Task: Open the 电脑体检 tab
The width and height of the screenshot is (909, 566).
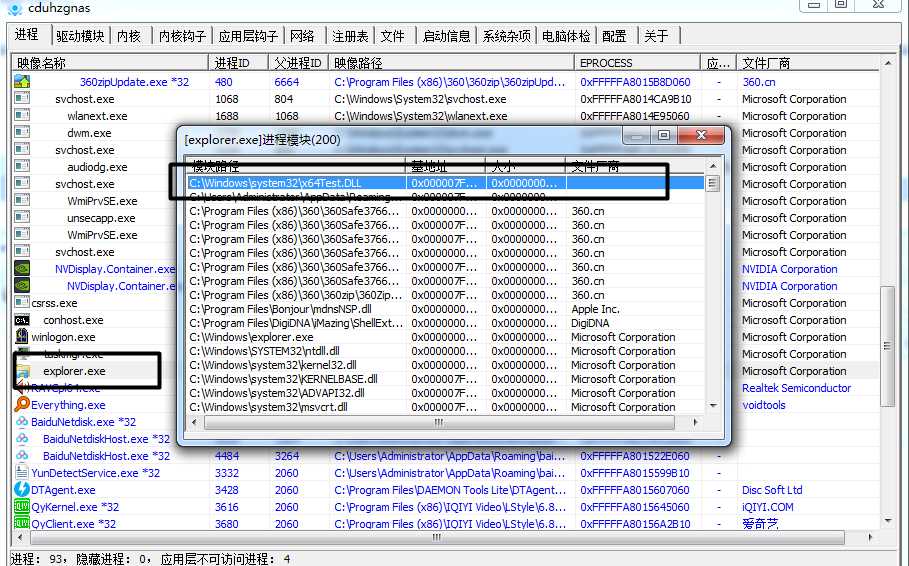Action: click(x=566, y=36)
